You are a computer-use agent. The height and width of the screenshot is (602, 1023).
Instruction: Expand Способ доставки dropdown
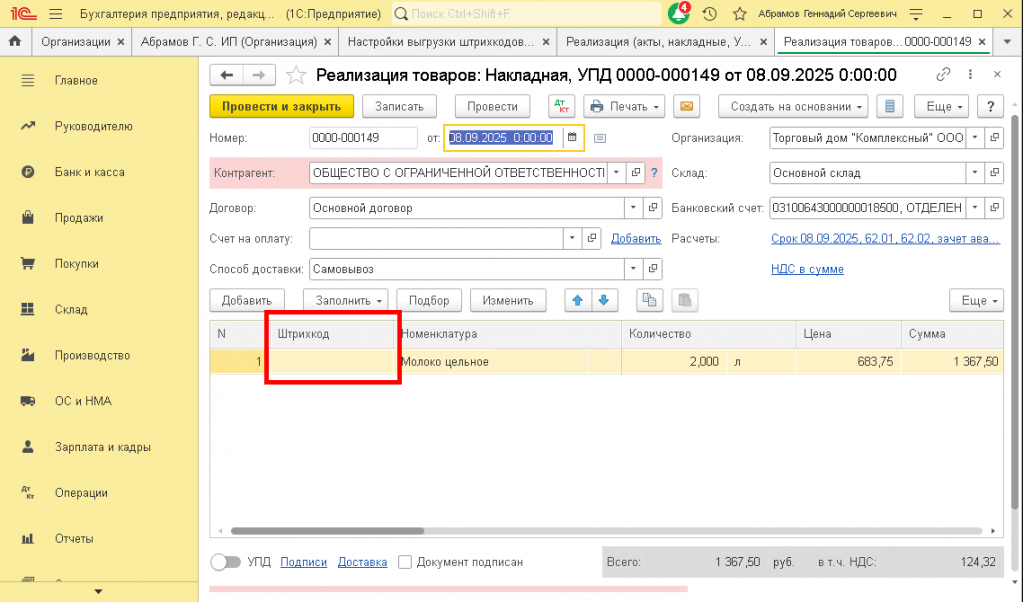(x=634, y=269)
